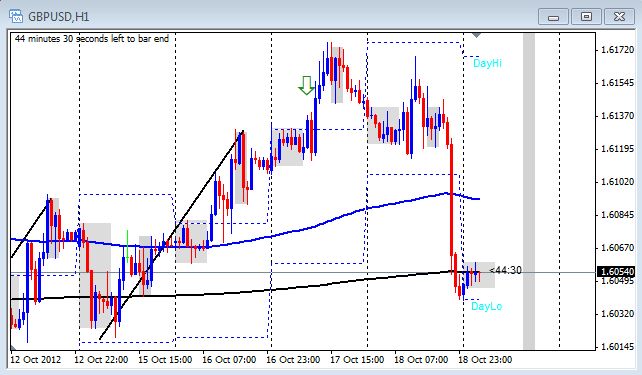
Task: Click price level 1.60320 on scale
Action: point(617,314)
